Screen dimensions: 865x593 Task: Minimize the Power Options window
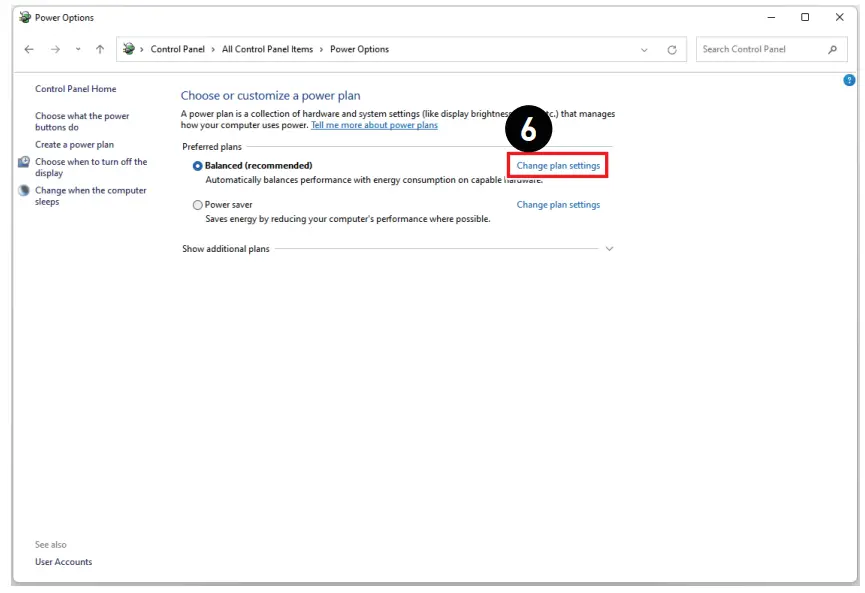pyautogui.click(x=771, y=17)
